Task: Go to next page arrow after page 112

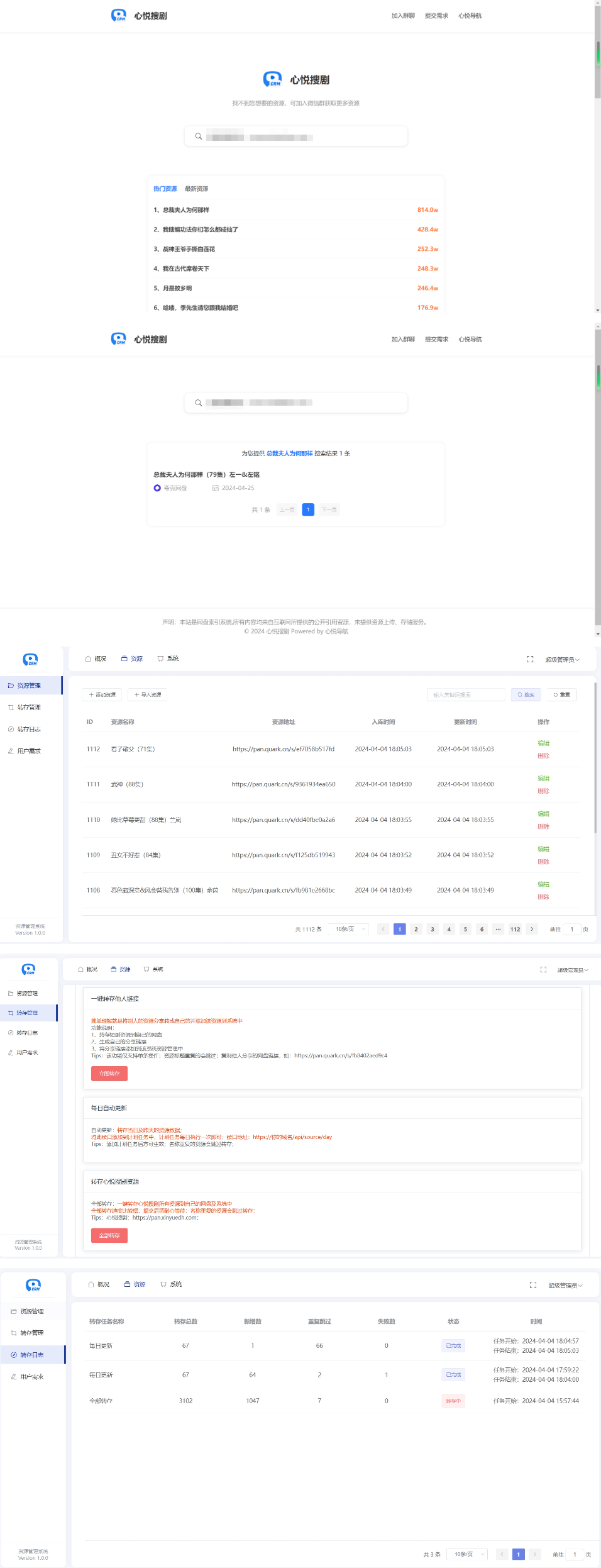Action: tap(532, 929)
